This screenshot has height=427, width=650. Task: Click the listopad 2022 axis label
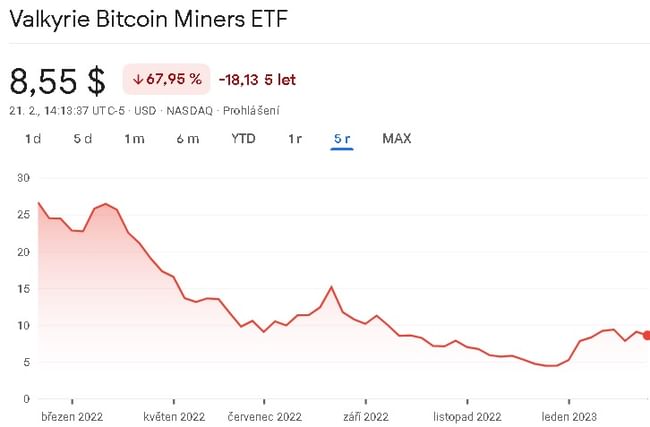pos(467,414)
